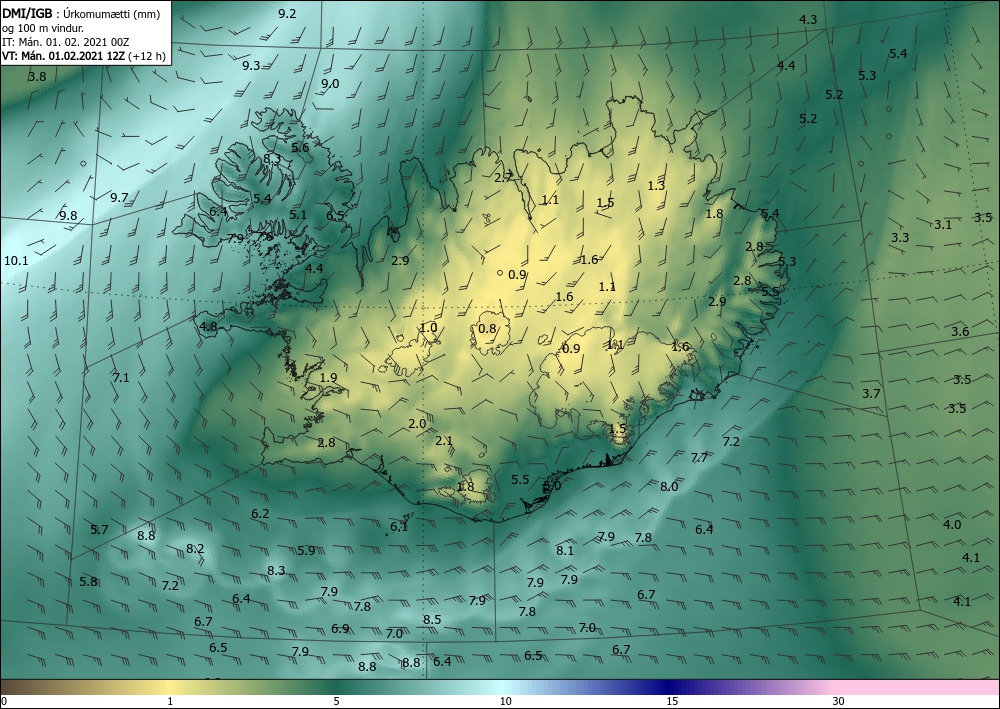Click the 9.2 value on the map
1000x709 pixels.
(x=287, y=13)
